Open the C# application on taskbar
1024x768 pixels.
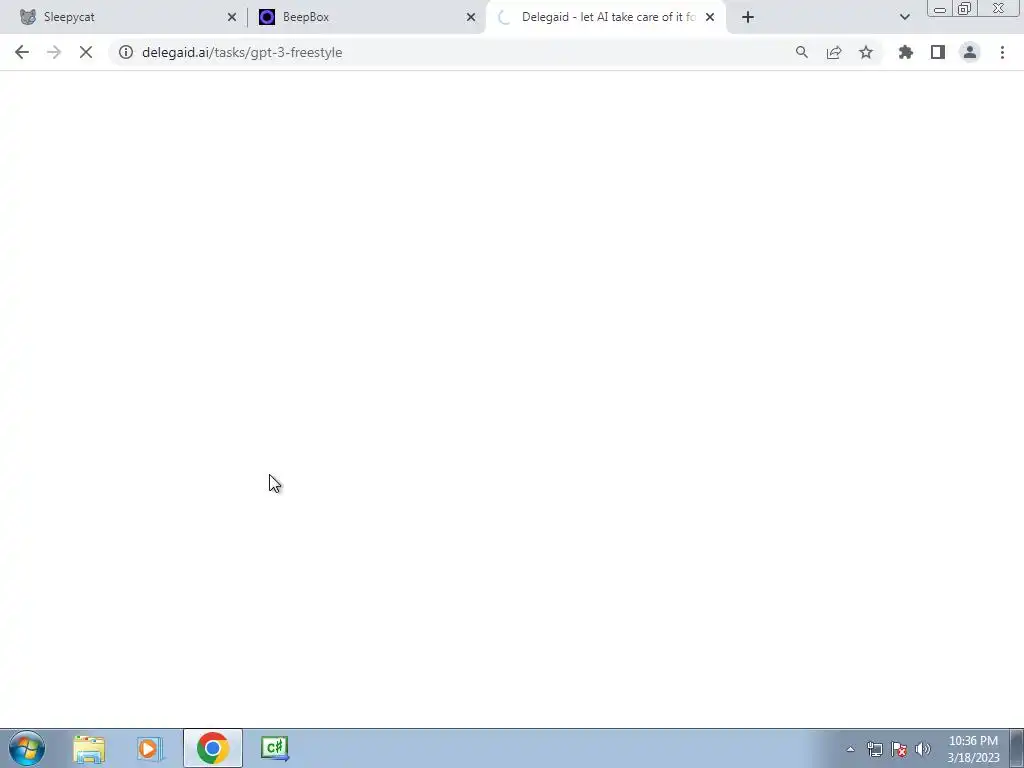[274, 748]
